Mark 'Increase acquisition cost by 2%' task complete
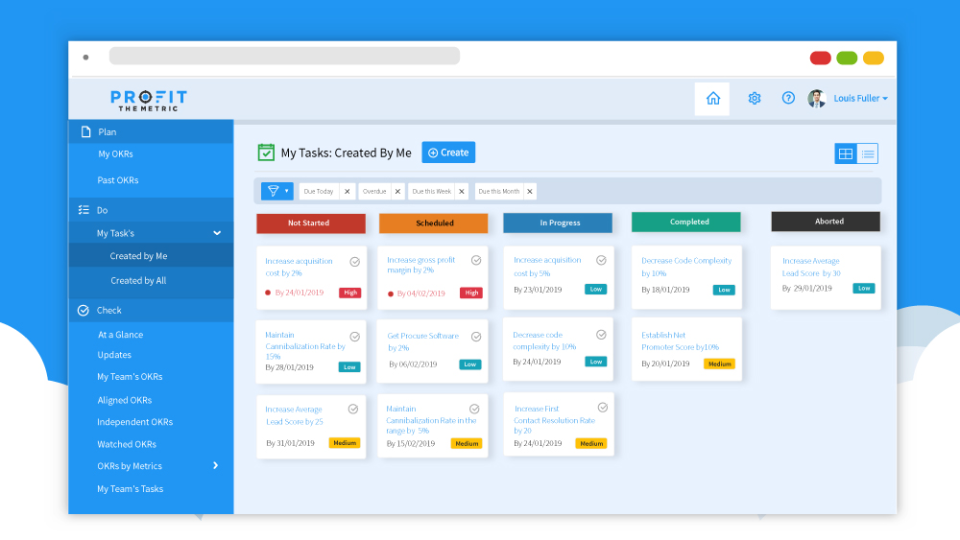Viewport: 960px width, 540px height. coord(354,262)
